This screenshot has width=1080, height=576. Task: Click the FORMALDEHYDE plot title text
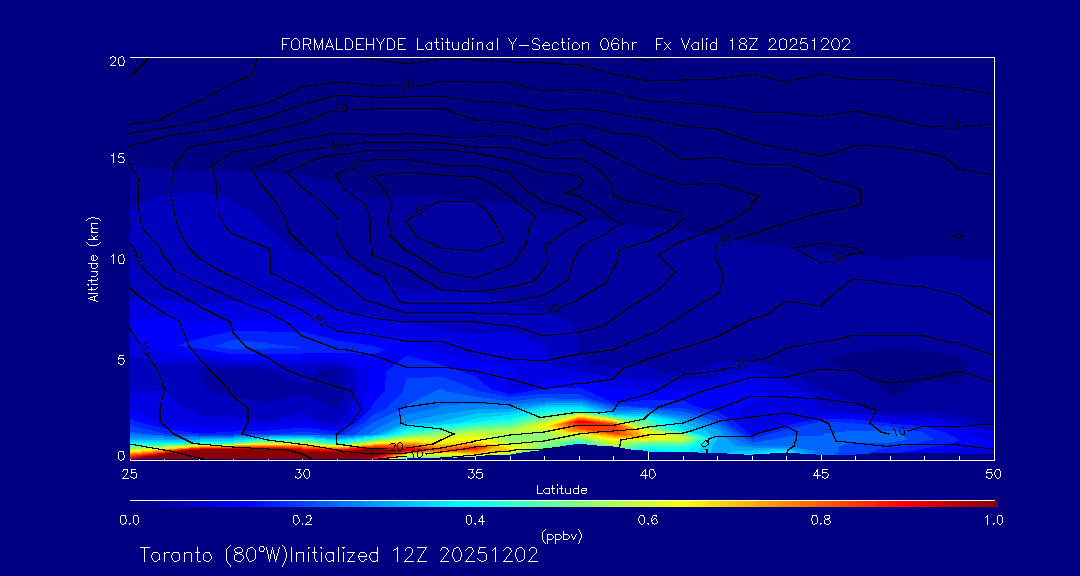tap(565, 44)
